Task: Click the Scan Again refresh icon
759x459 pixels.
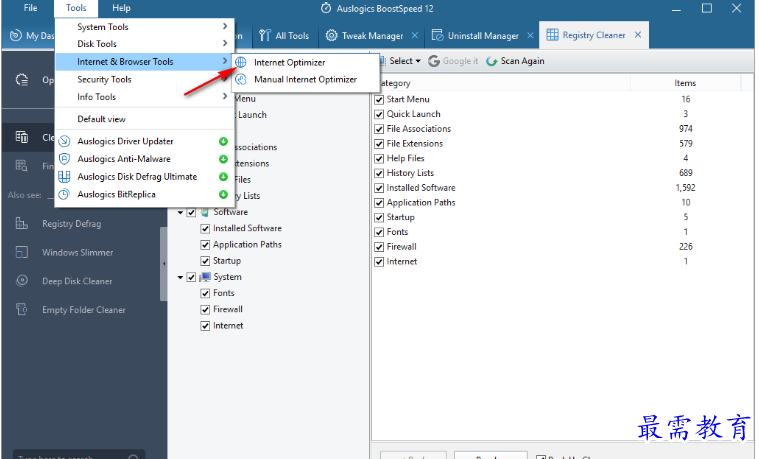Action: pos(492,61)
